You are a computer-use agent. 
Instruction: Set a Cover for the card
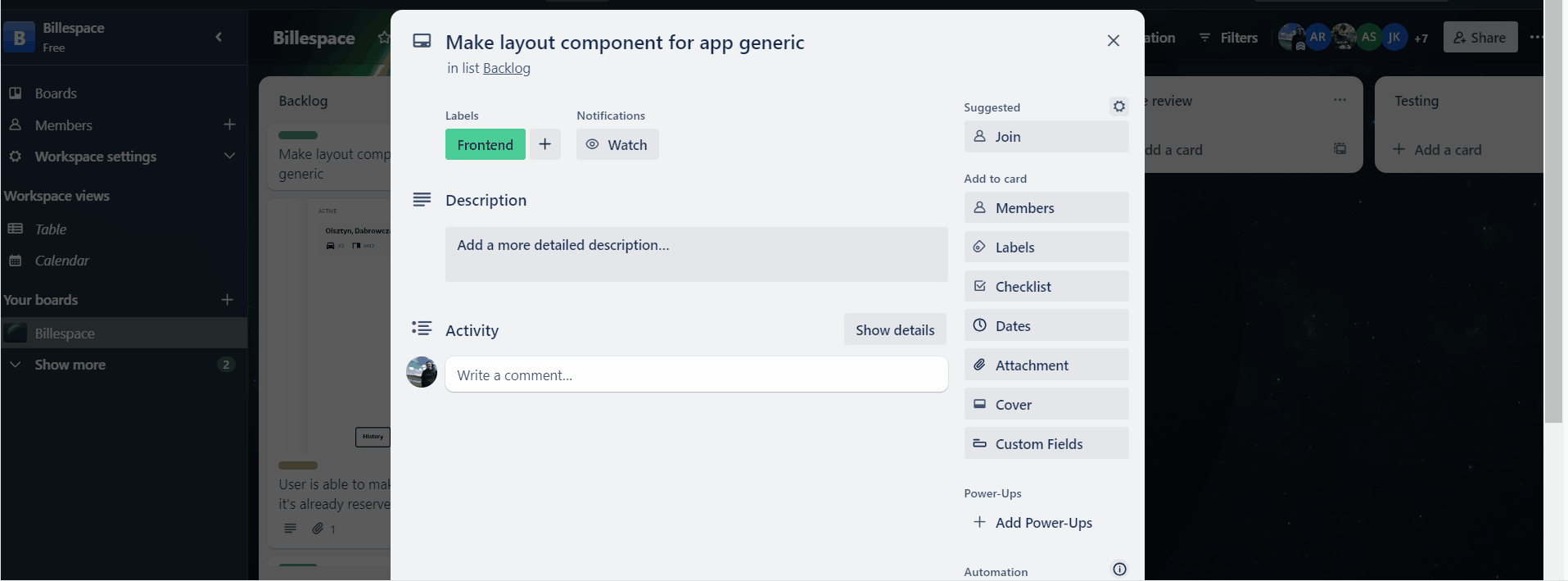click(1046, 404)
